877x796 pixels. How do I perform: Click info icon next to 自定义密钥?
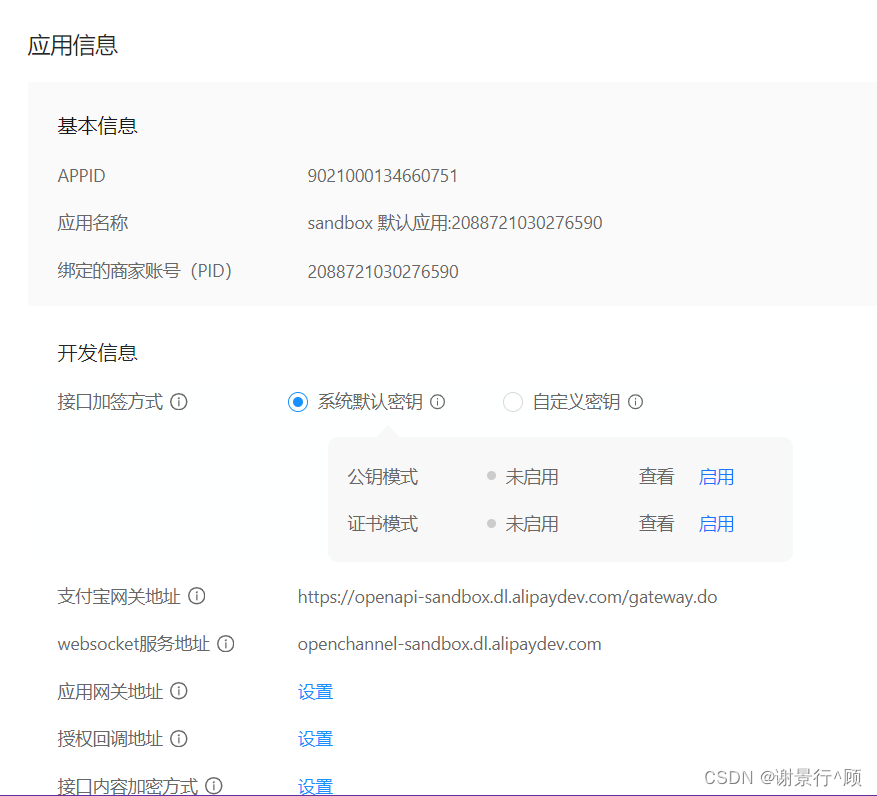click(635, 402)
